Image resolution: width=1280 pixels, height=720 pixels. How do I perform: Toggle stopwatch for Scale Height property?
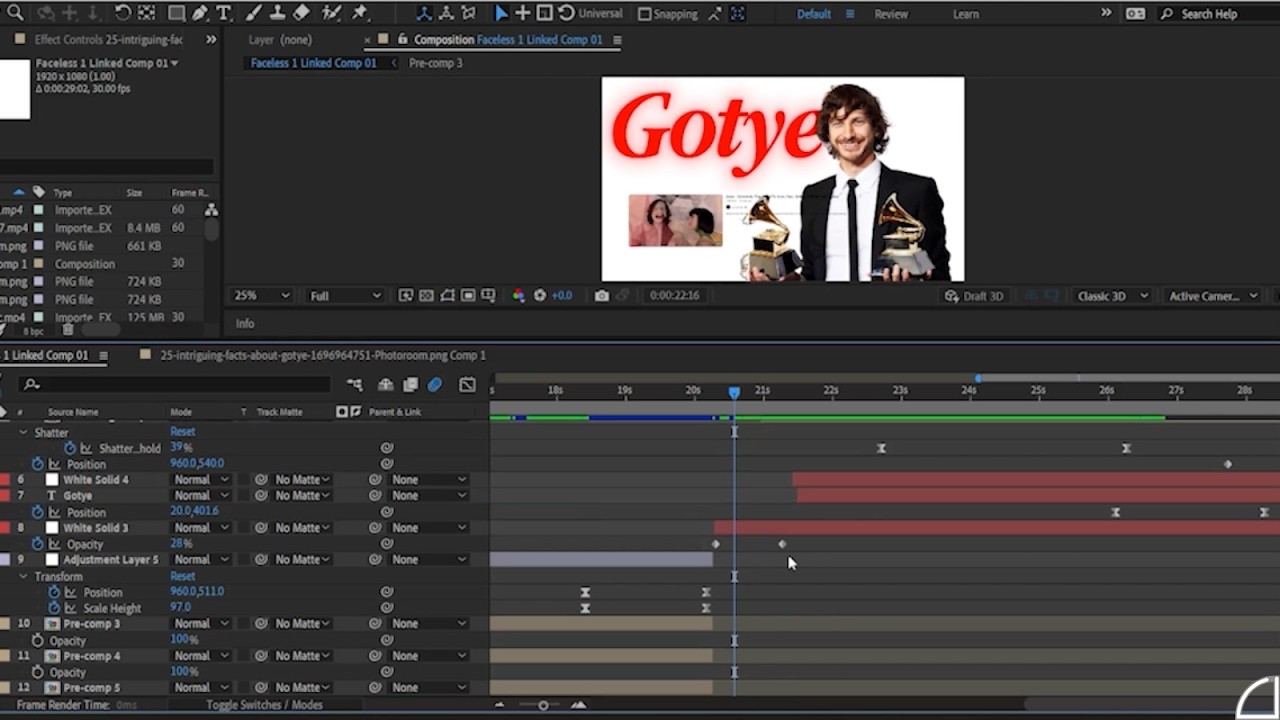coord(54,608)
